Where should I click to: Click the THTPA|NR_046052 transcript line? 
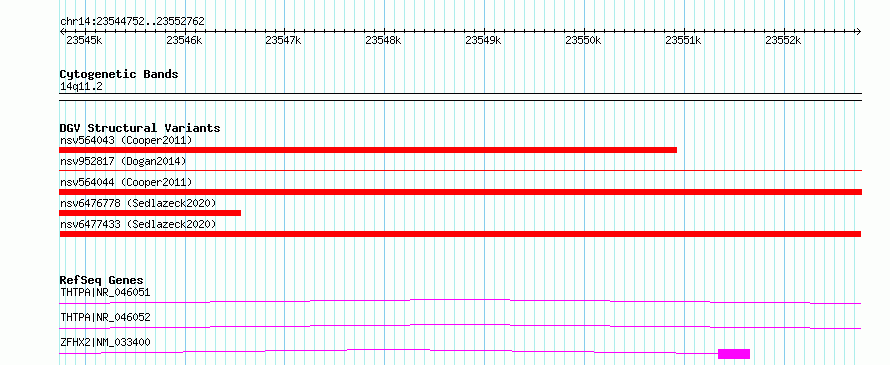click(460, 326)
